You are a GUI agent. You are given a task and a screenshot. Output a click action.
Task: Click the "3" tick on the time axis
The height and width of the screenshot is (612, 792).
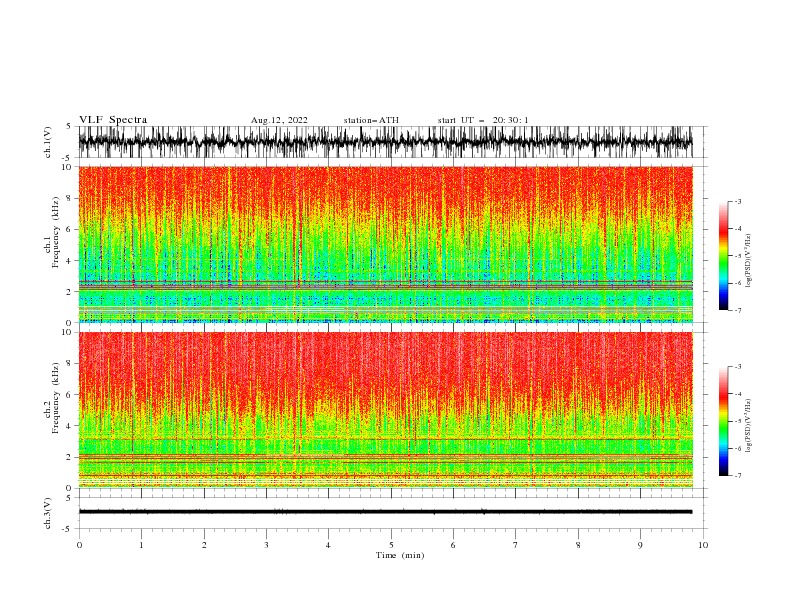[x=266, y=545]
